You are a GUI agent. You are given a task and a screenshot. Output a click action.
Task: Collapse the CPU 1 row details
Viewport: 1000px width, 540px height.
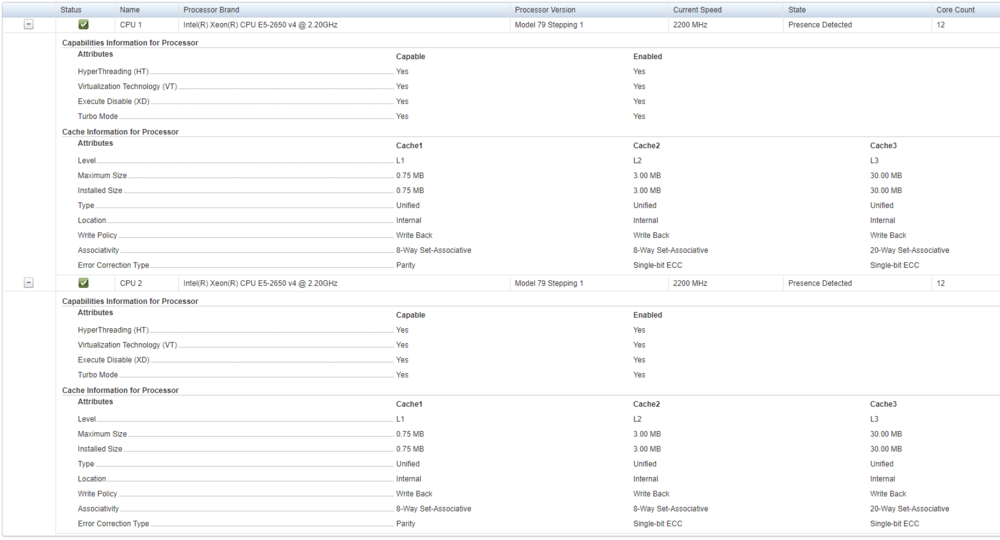click(x=29, y=24)
